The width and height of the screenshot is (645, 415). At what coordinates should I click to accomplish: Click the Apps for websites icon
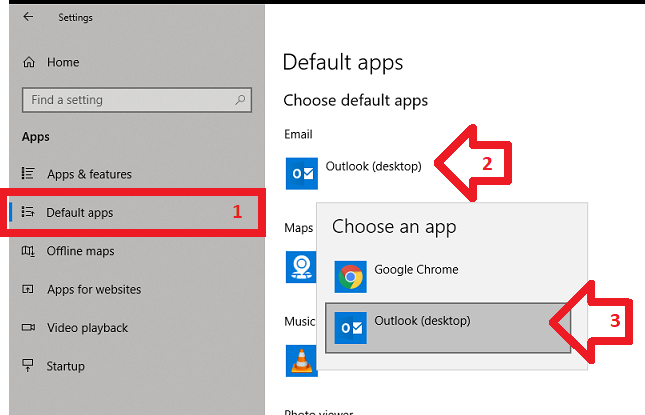tap(28, 289)
